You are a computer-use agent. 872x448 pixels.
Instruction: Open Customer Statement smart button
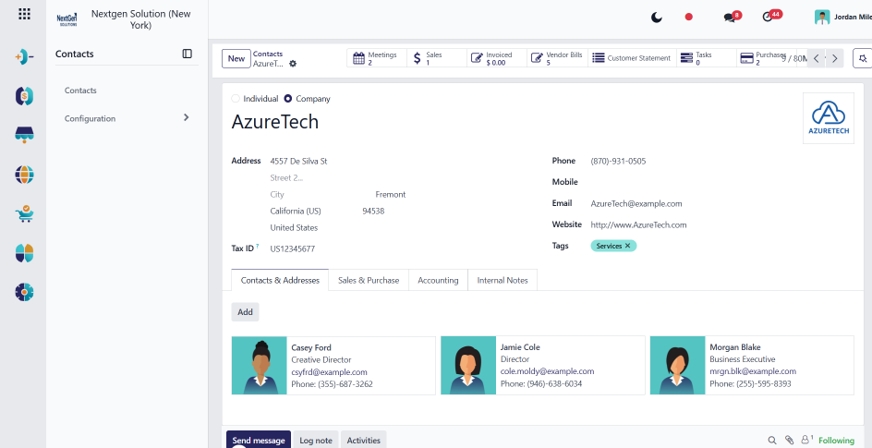632,58
